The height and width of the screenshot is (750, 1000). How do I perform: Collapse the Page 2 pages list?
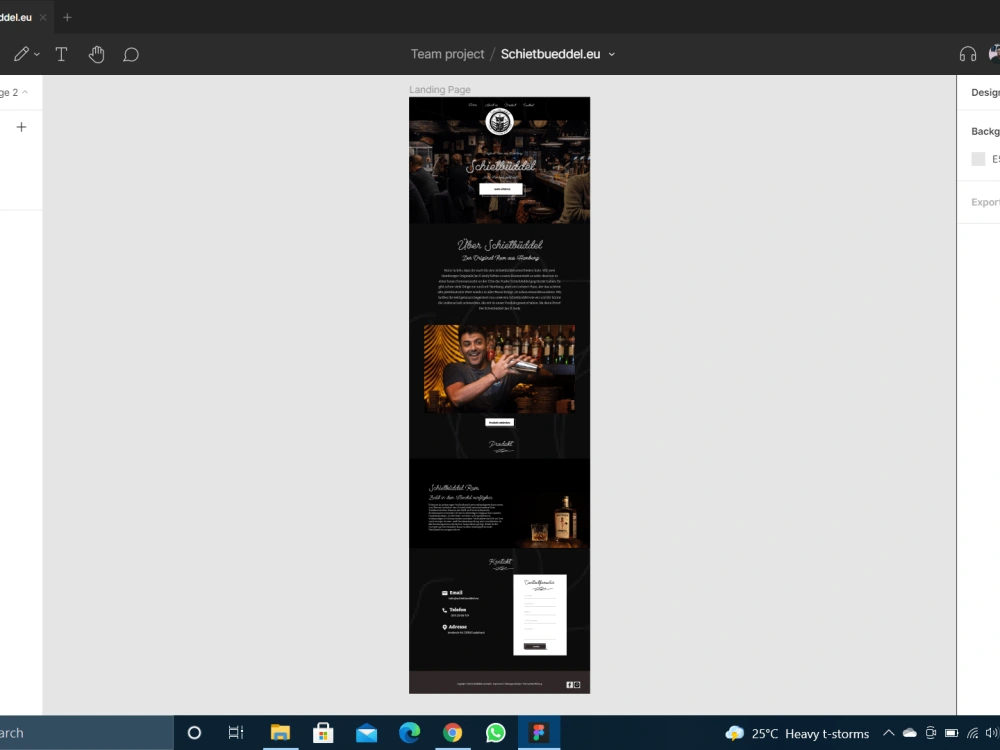[x=25, y=92]
